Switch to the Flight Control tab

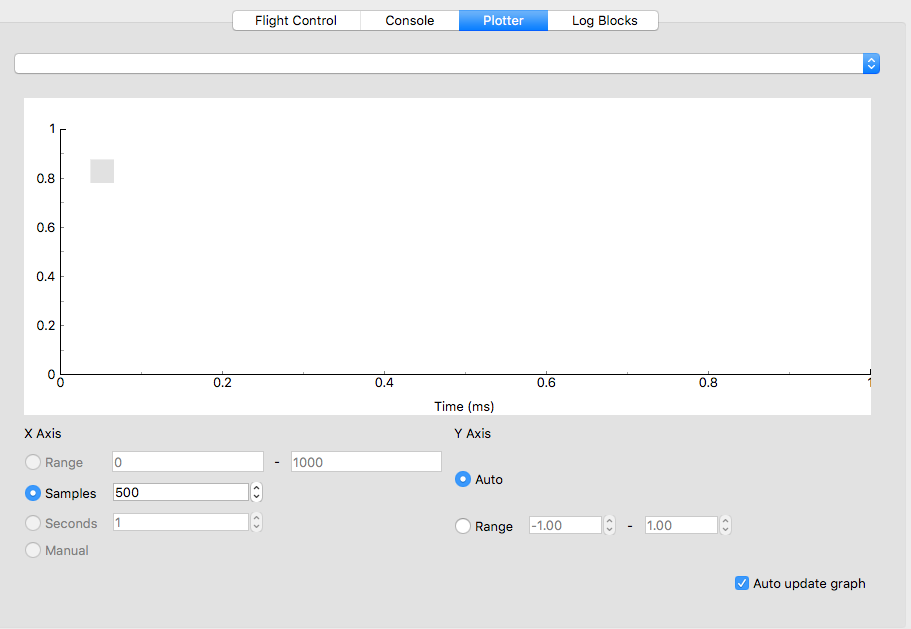coord(295,20)
